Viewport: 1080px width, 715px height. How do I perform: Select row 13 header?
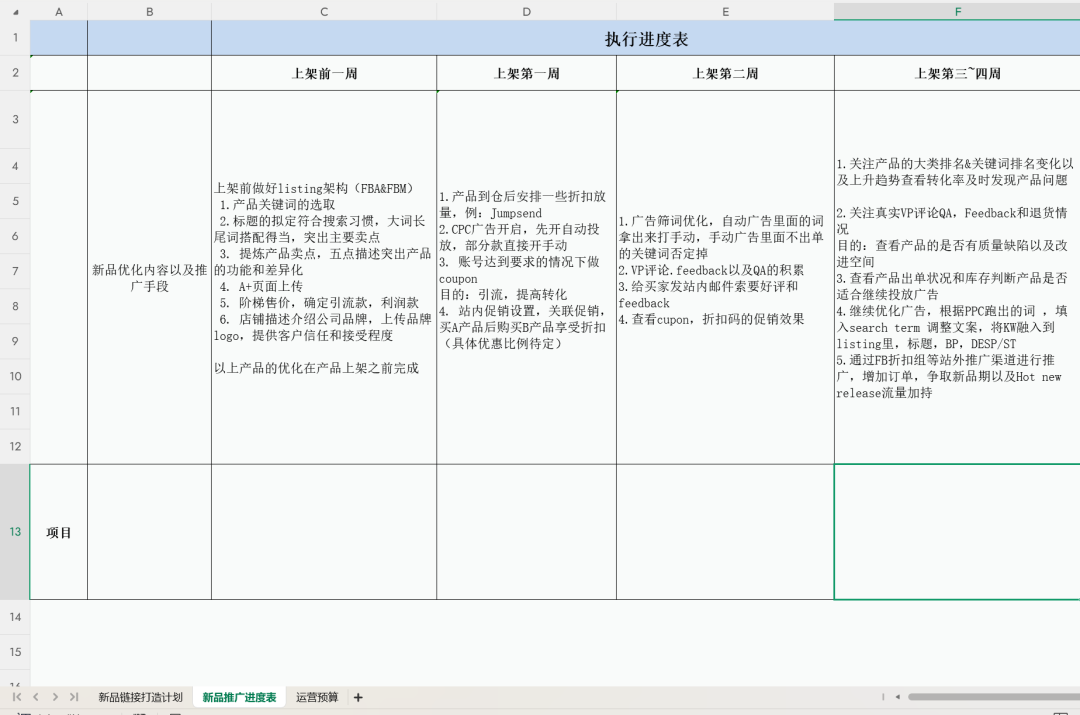coord(15,532)
